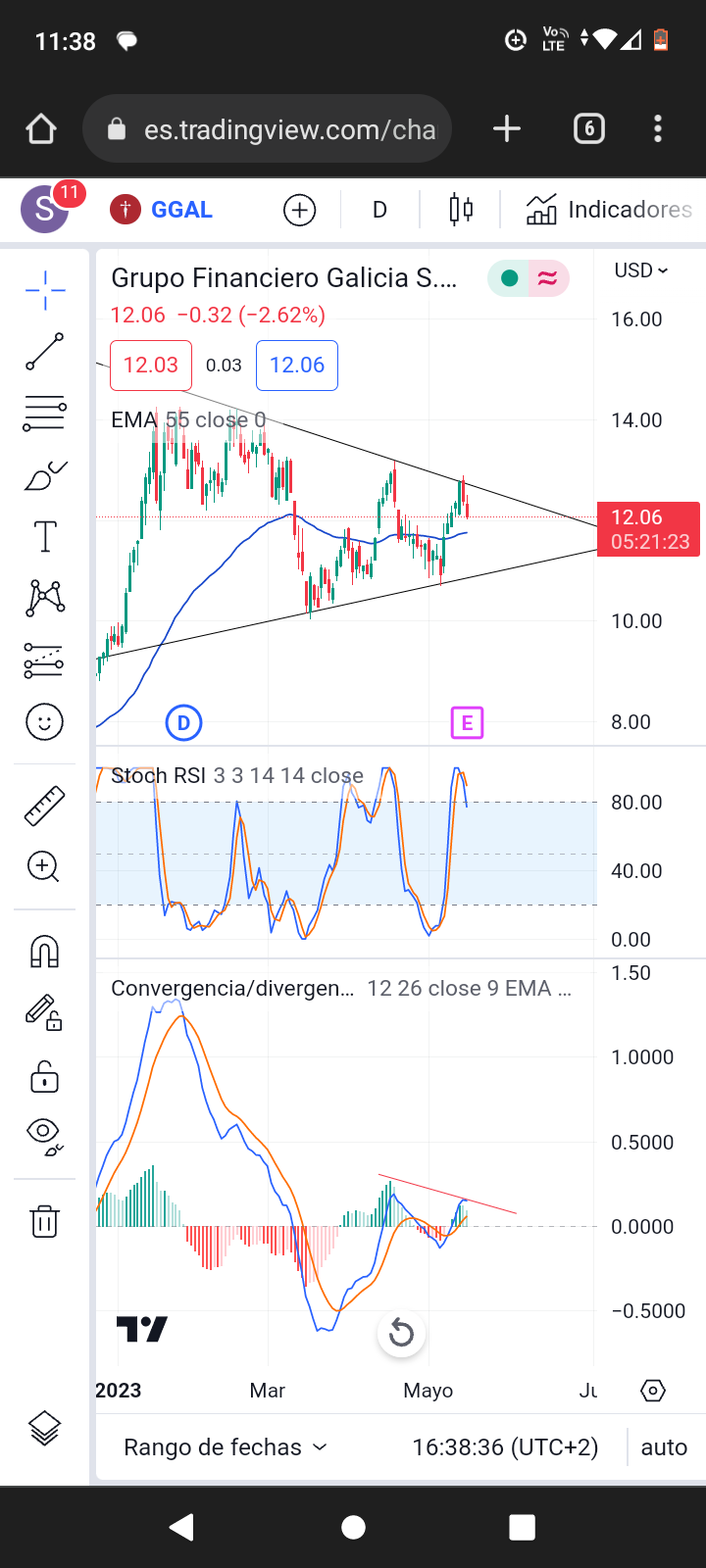Open GGAL symbol search
Screen dimensions: 706x1568
[x=162, y=209]
